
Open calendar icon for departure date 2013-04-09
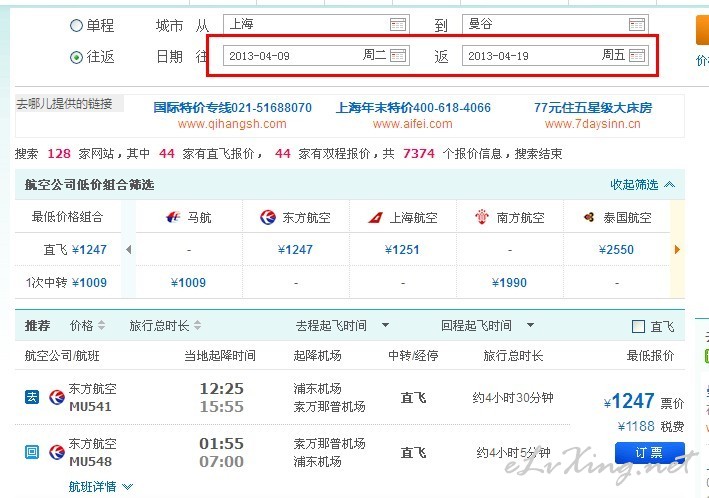point(397,56)
